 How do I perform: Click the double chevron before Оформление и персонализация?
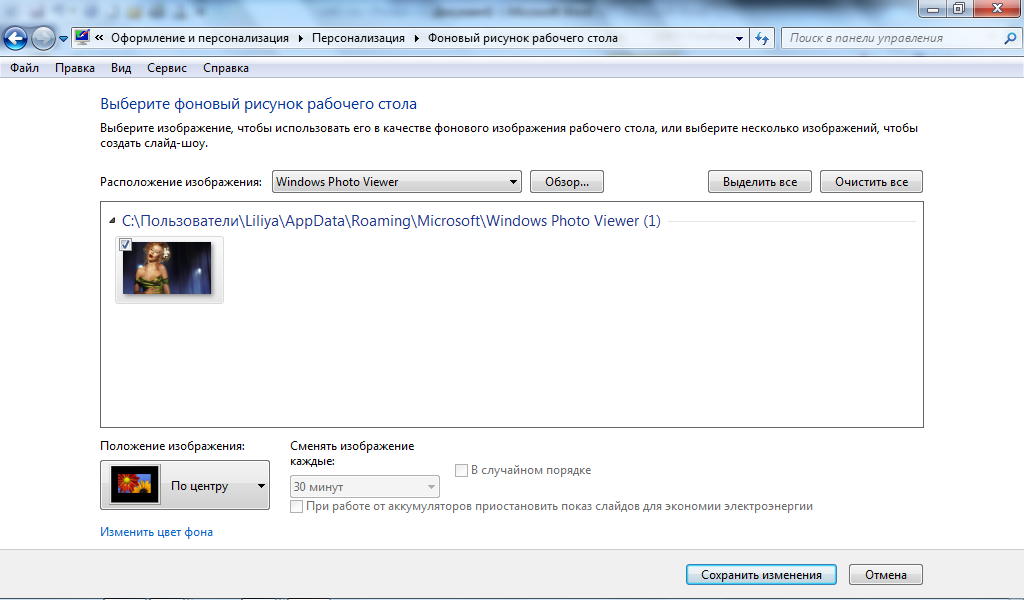99,38
